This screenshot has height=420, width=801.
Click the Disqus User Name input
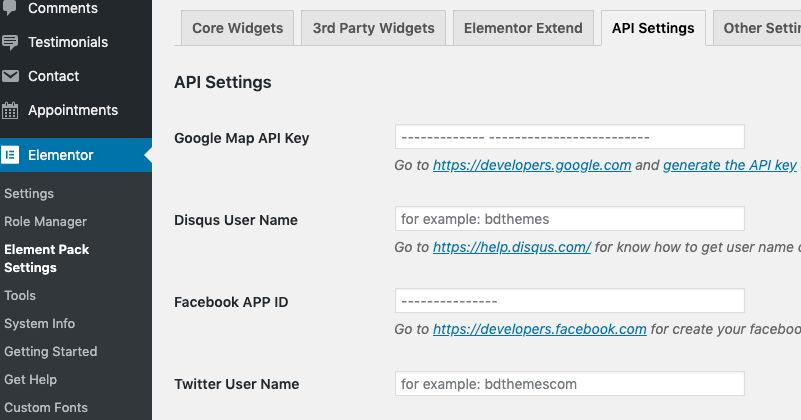570,219
